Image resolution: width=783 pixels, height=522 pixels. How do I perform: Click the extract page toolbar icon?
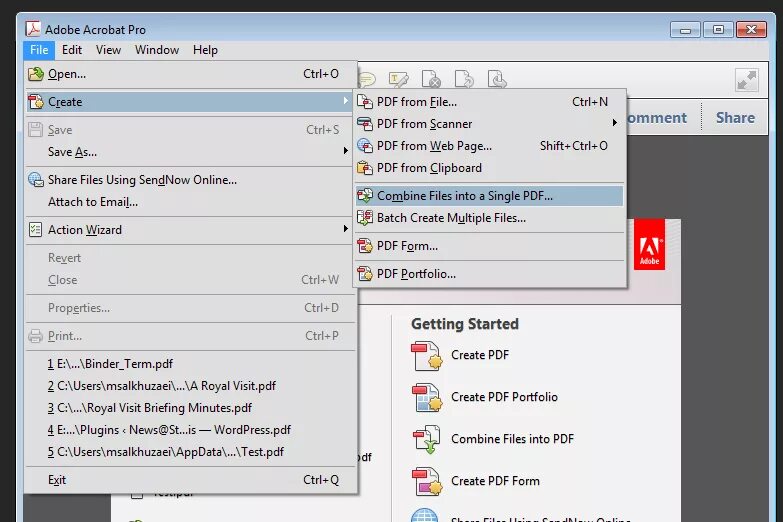click(497, 79)
